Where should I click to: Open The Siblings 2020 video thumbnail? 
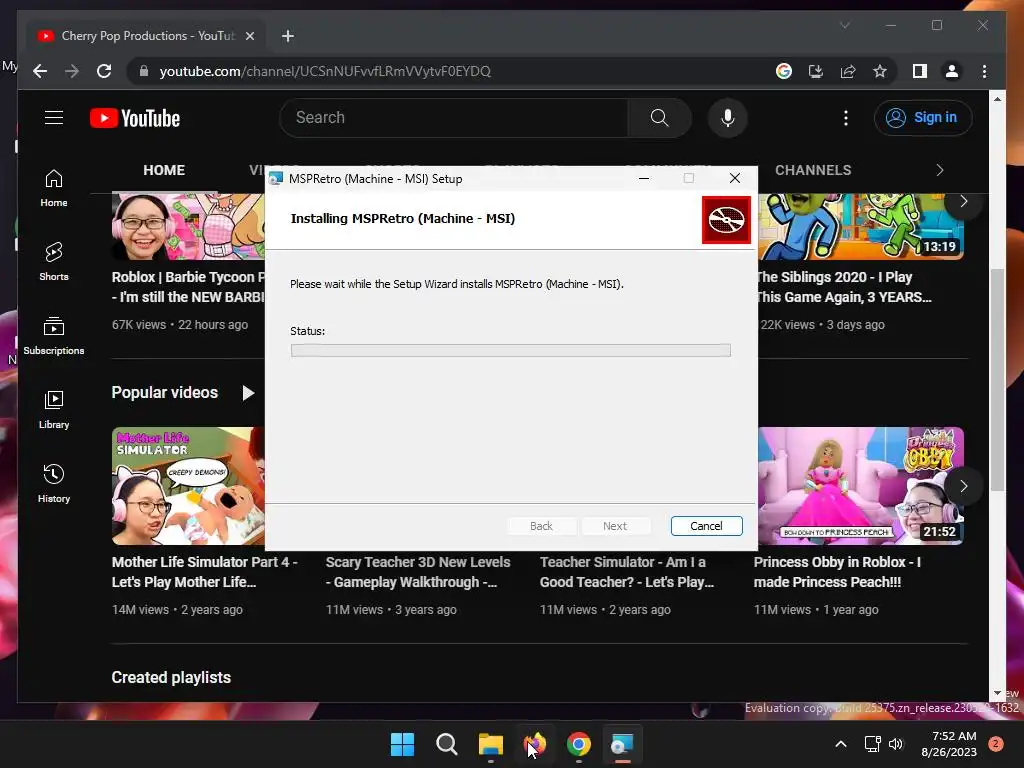pyautogui.click(x=861, y=226)
